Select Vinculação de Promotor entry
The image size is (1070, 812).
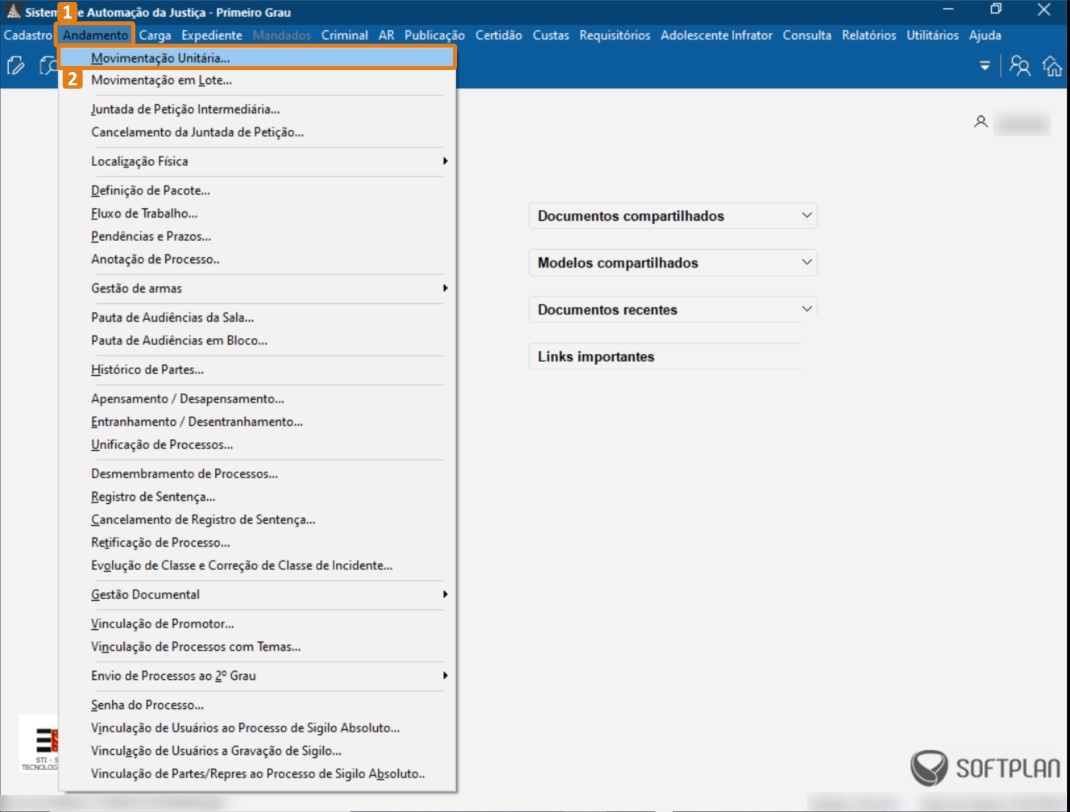pyautogui.click(x=257, y=624)
